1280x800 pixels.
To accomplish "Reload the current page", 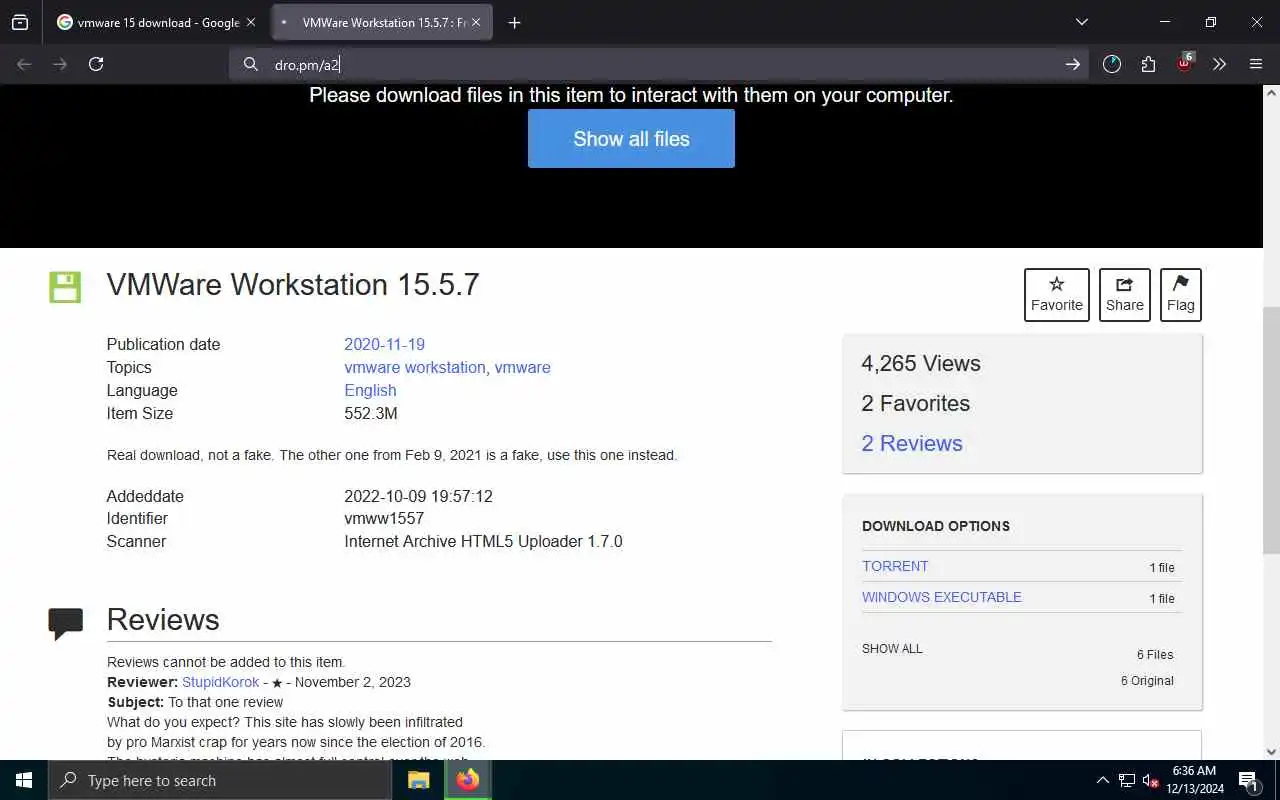I will coord(96,64).
